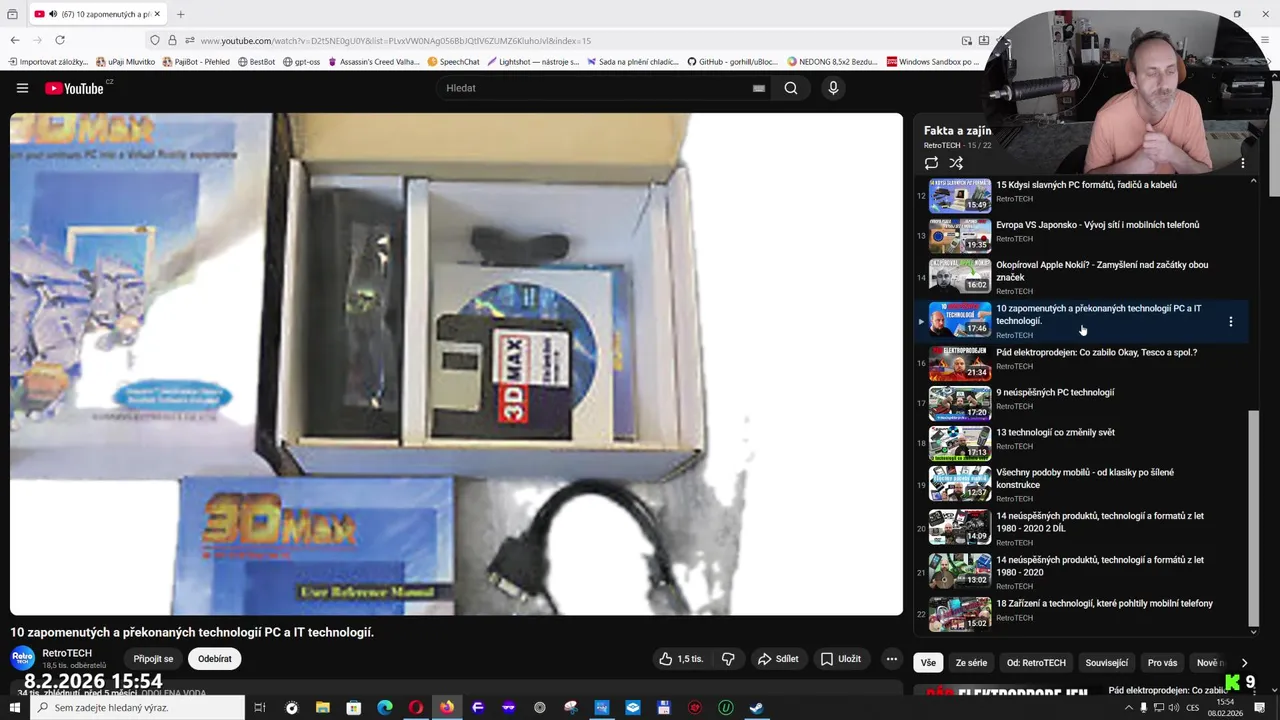Save the video with Uložit
The image size is (1280, 720).
(x=841, y=659)
